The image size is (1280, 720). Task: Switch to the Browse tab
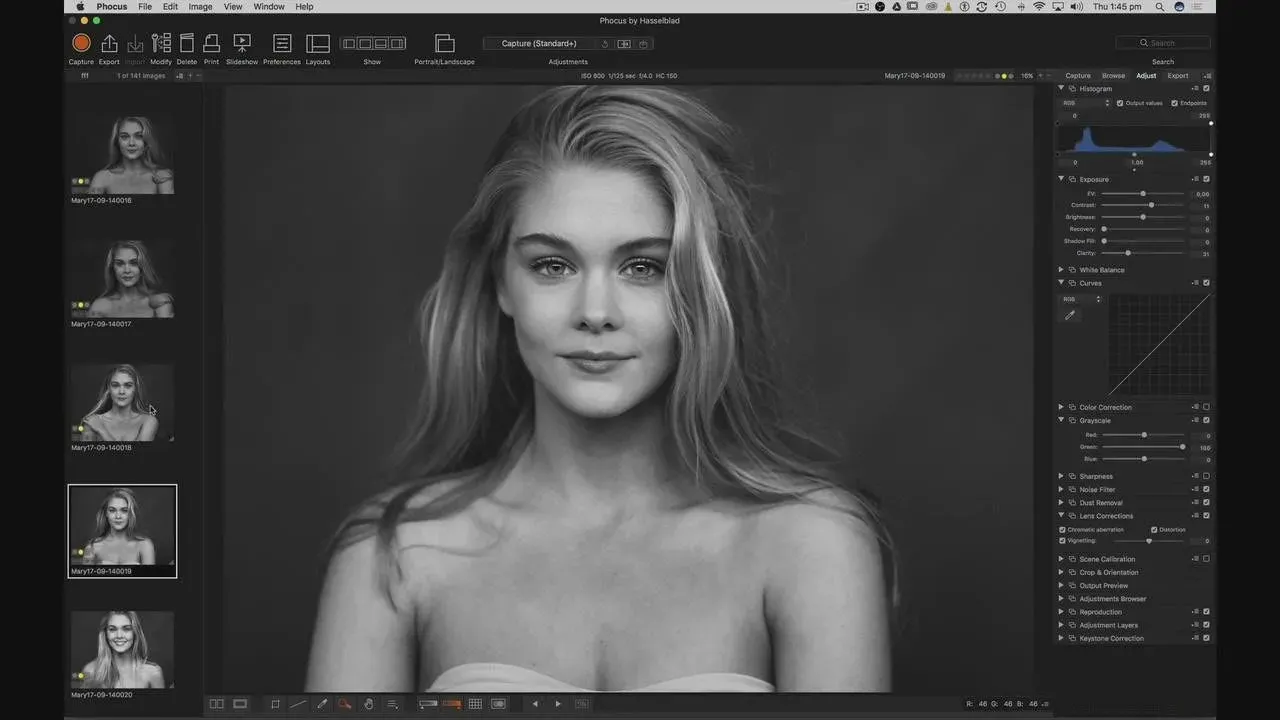click(x=1113, y=76)
